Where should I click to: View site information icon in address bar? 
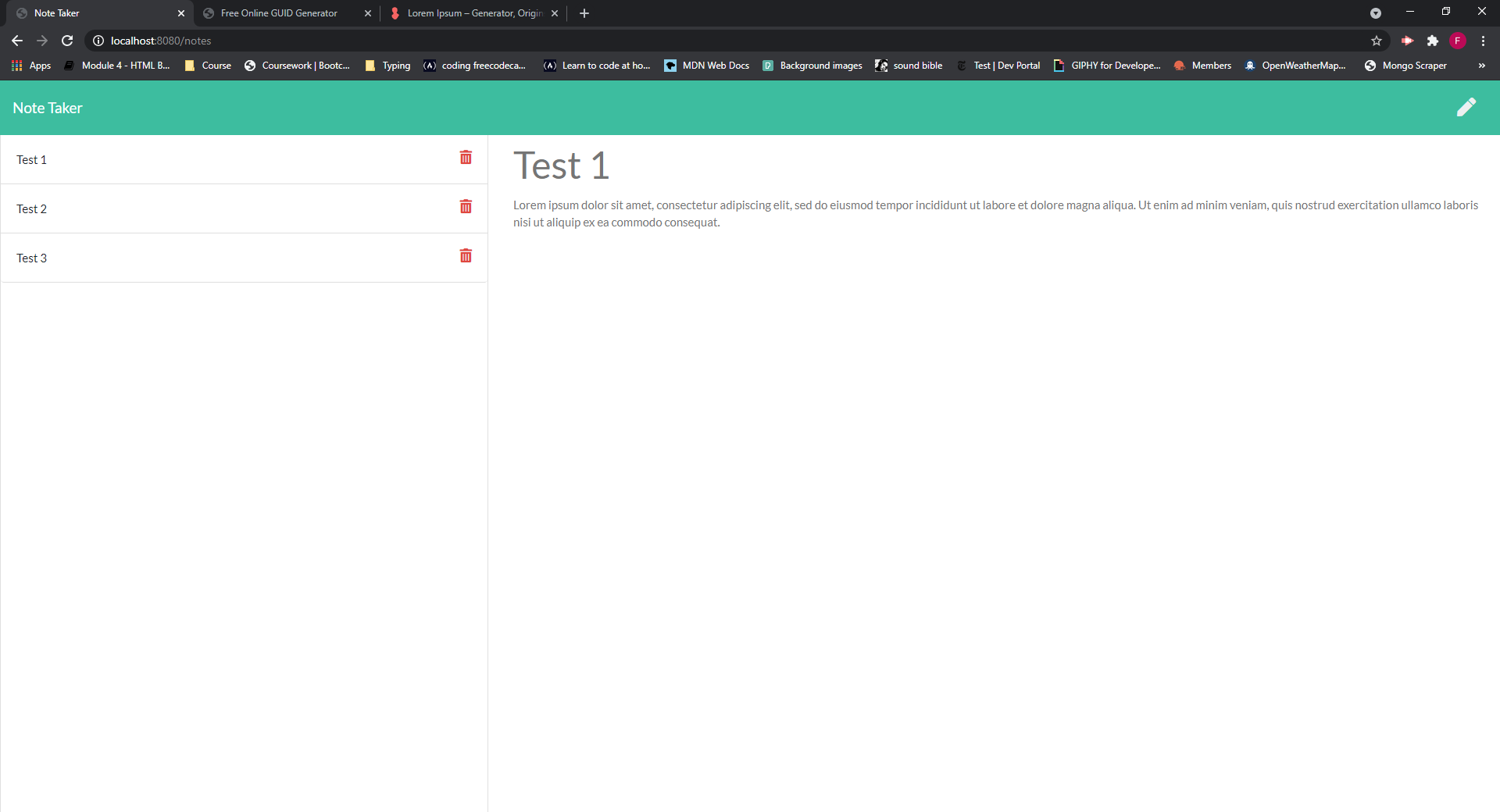98,41
